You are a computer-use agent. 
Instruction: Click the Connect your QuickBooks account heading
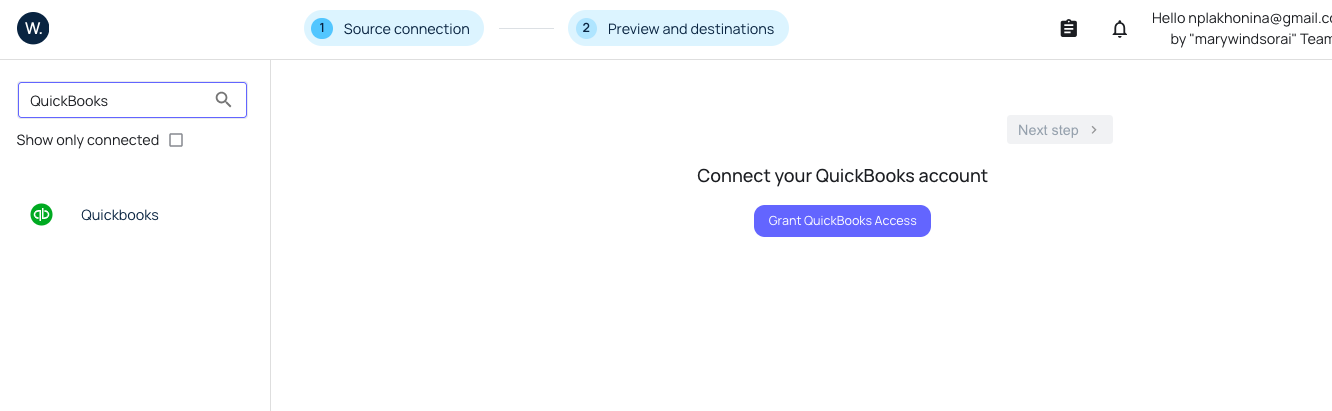(842, 176)
